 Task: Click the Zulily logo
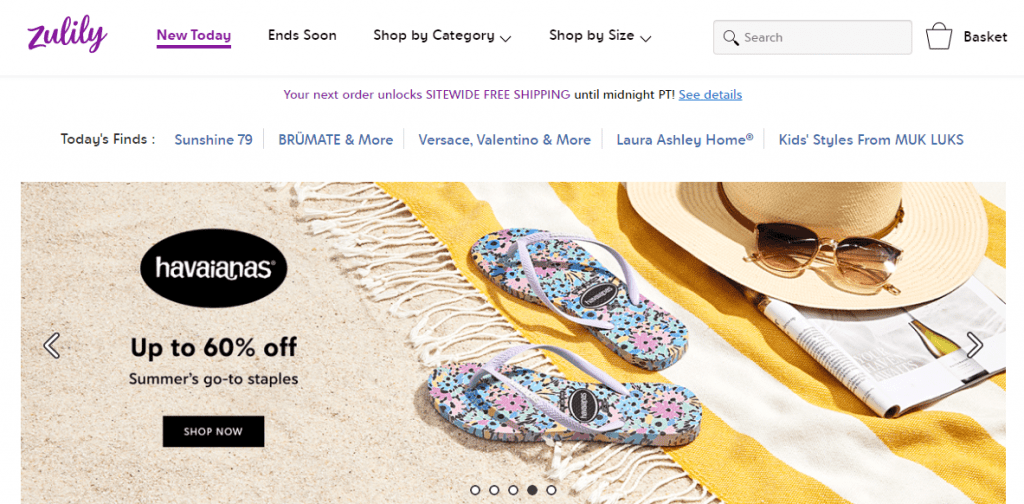pyautogui.click(x=67, y=36)
